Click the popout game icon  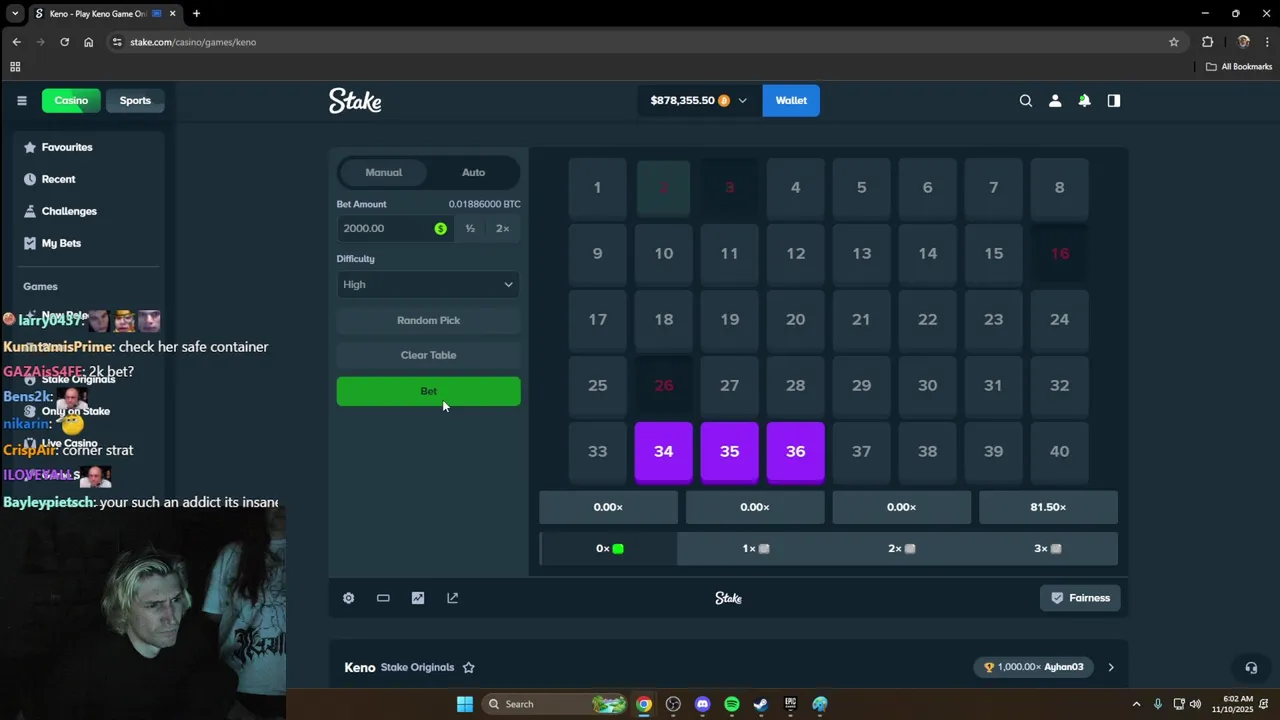pyautogui.click(x=453, y=598)
